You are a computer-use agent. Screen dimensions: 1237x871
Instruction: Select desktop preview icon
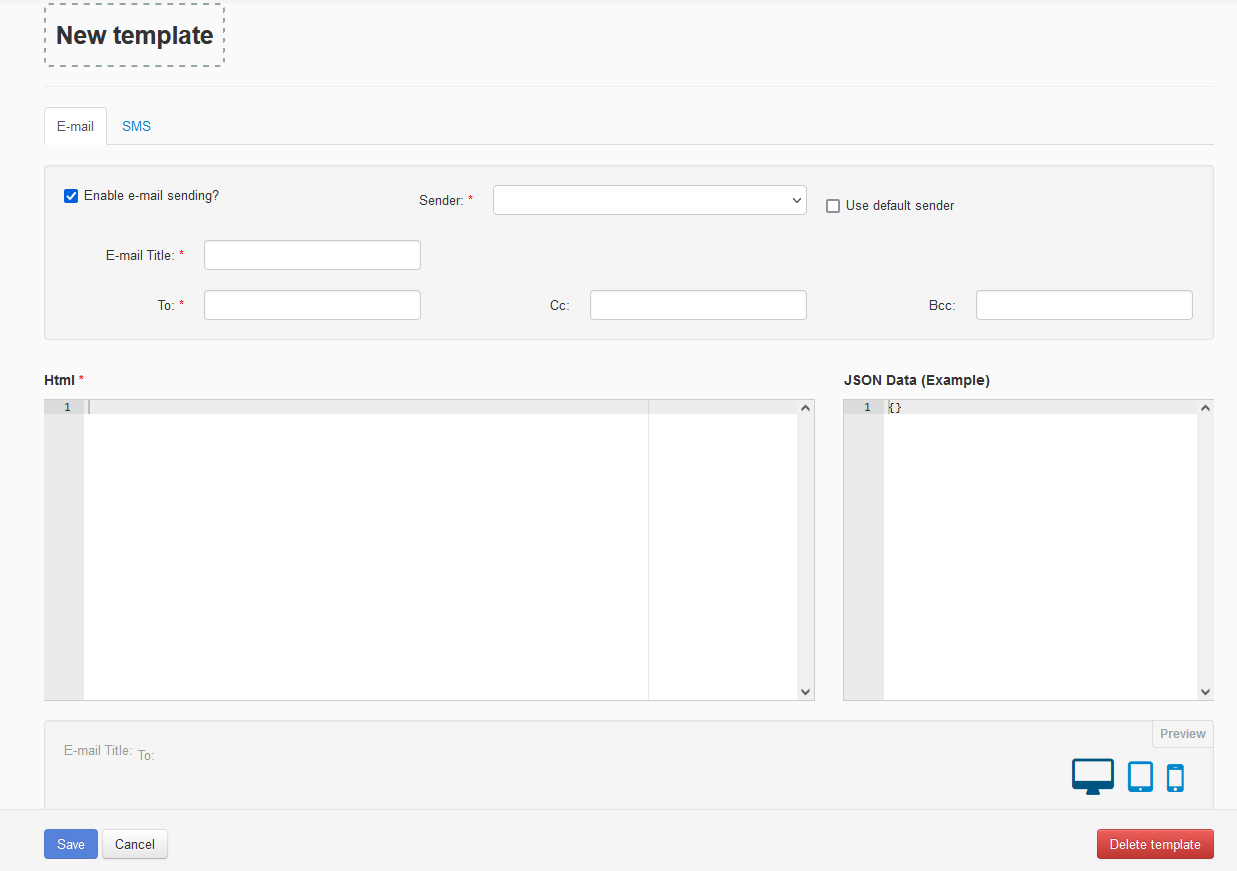point(1092,776)
